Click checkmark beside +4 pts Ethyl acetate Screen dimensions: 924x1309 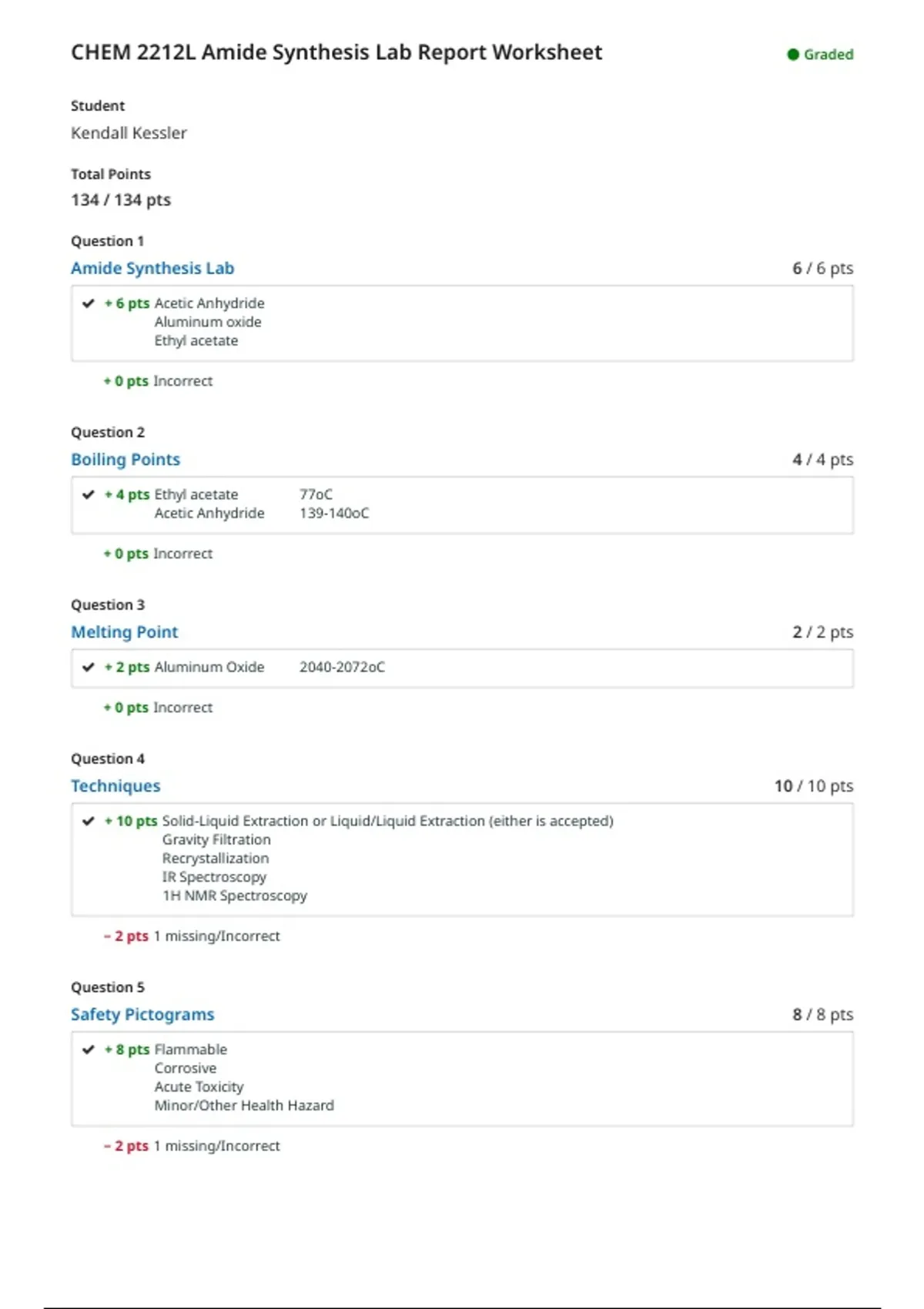point(89,494)
